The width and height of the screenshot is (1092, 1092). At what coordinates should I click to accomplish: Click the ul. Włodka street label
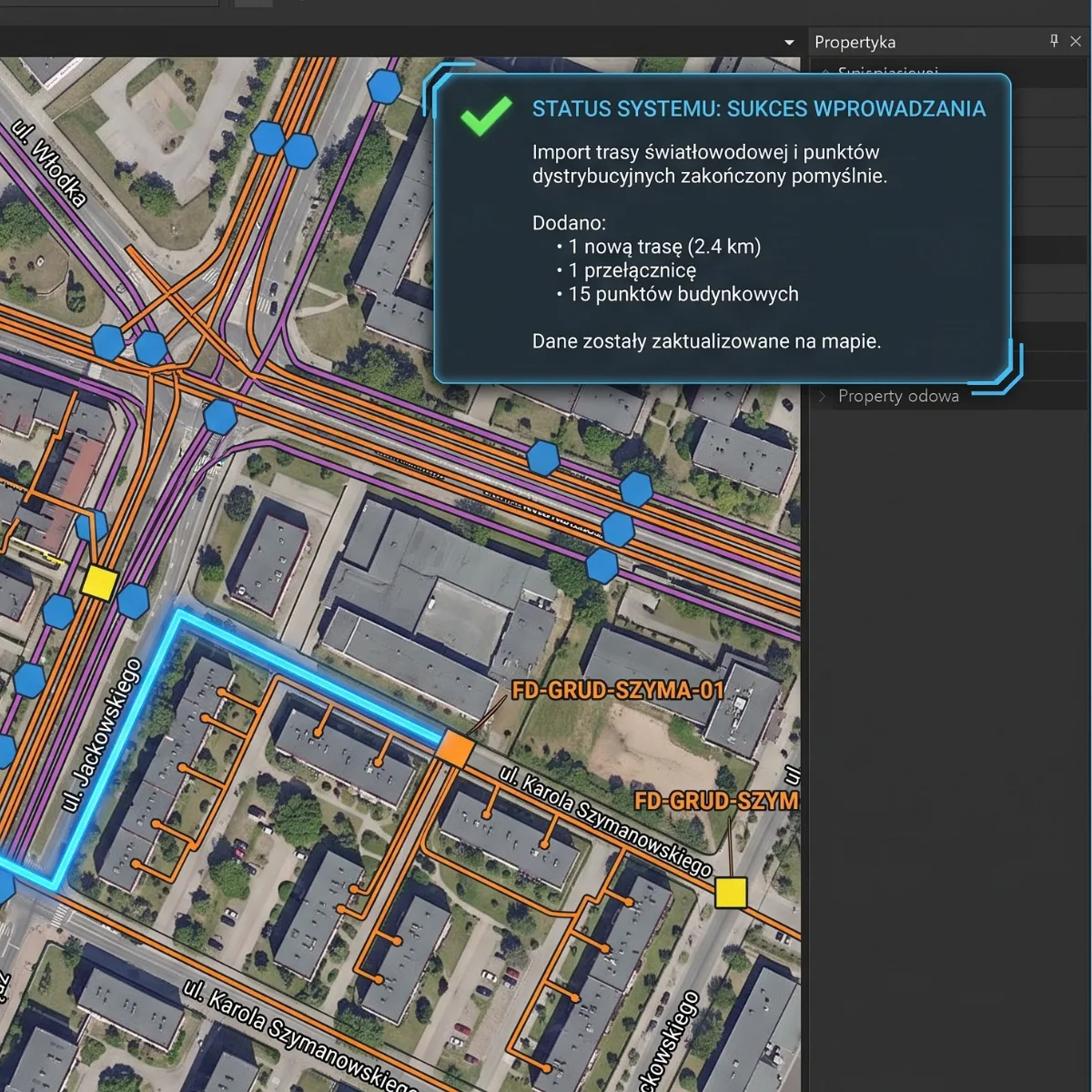50,164
